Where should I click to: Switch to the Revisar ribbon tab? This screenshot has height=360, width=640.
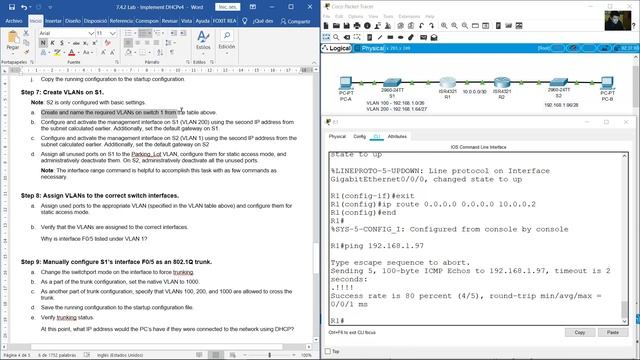[169, 21]
